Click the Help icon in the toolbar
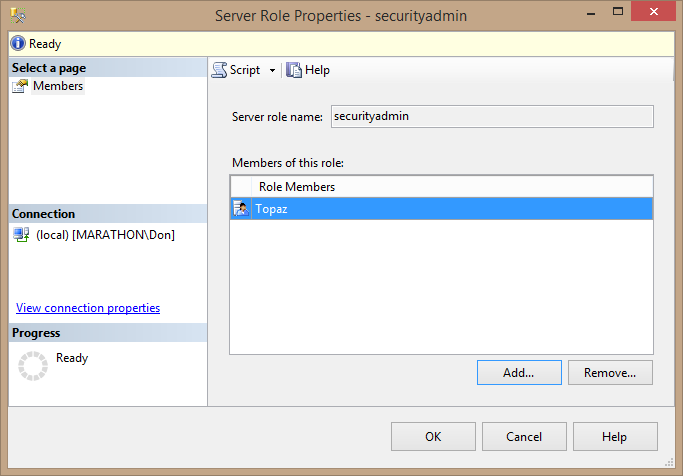Screen dimensions: 683x476 click(x=294, y=70)
